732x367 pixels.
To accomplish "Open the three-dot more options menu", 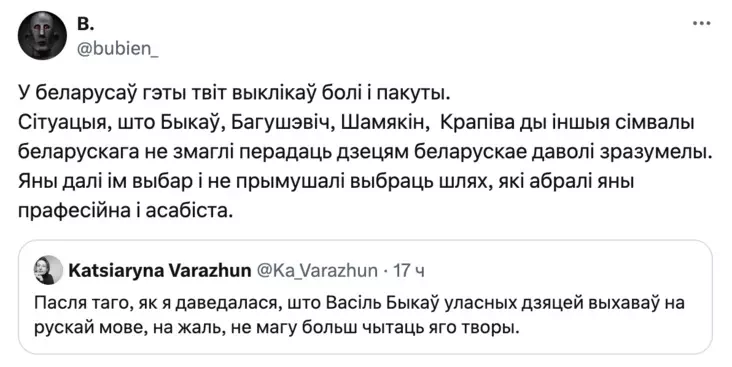I will pos(702,23).
